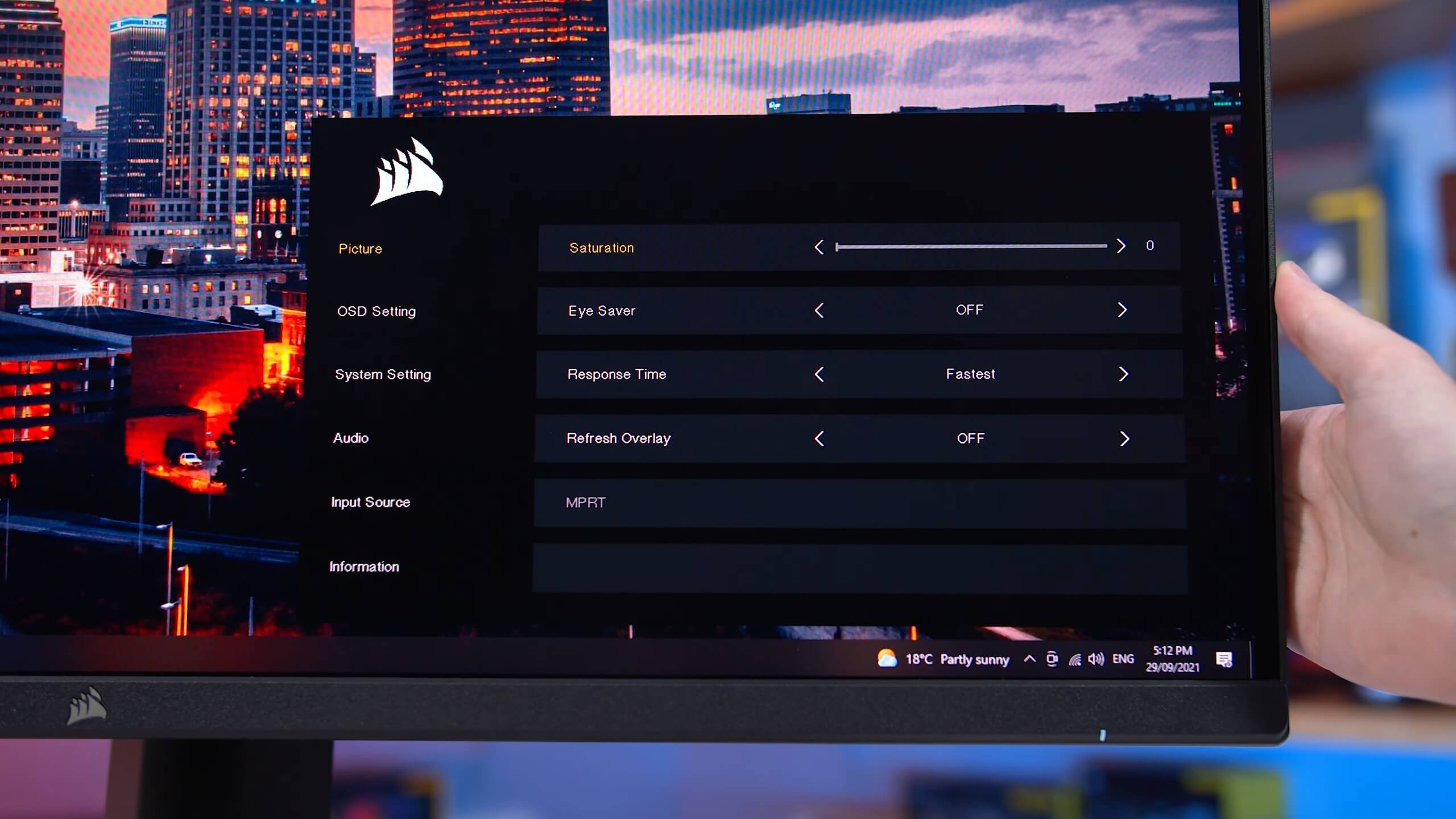Select the Response Time setting label

pyautogui.click(x=617, y=374)
